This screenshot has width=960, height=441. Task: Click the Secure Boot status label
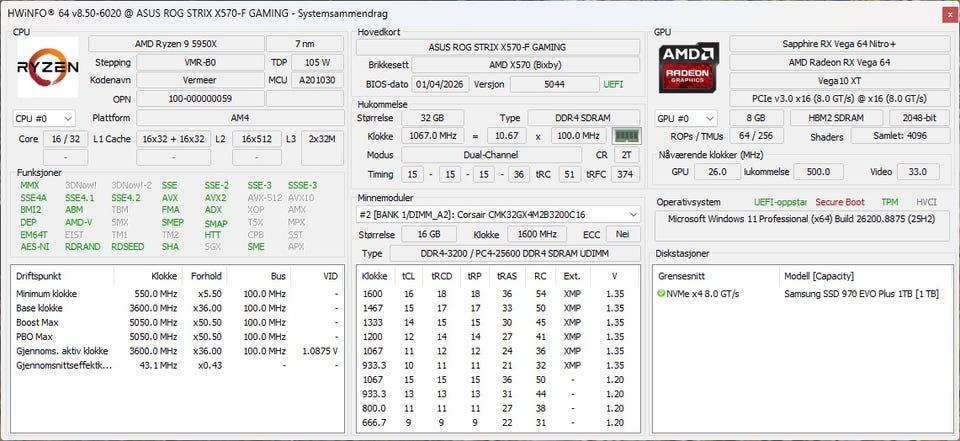coord(840,202)
